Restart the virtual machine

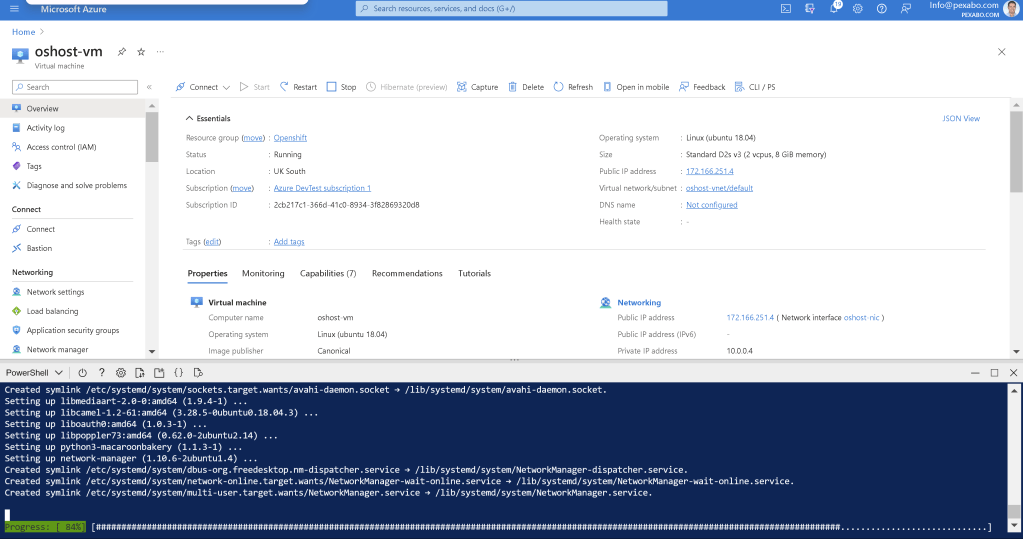[x=298, y=87]
